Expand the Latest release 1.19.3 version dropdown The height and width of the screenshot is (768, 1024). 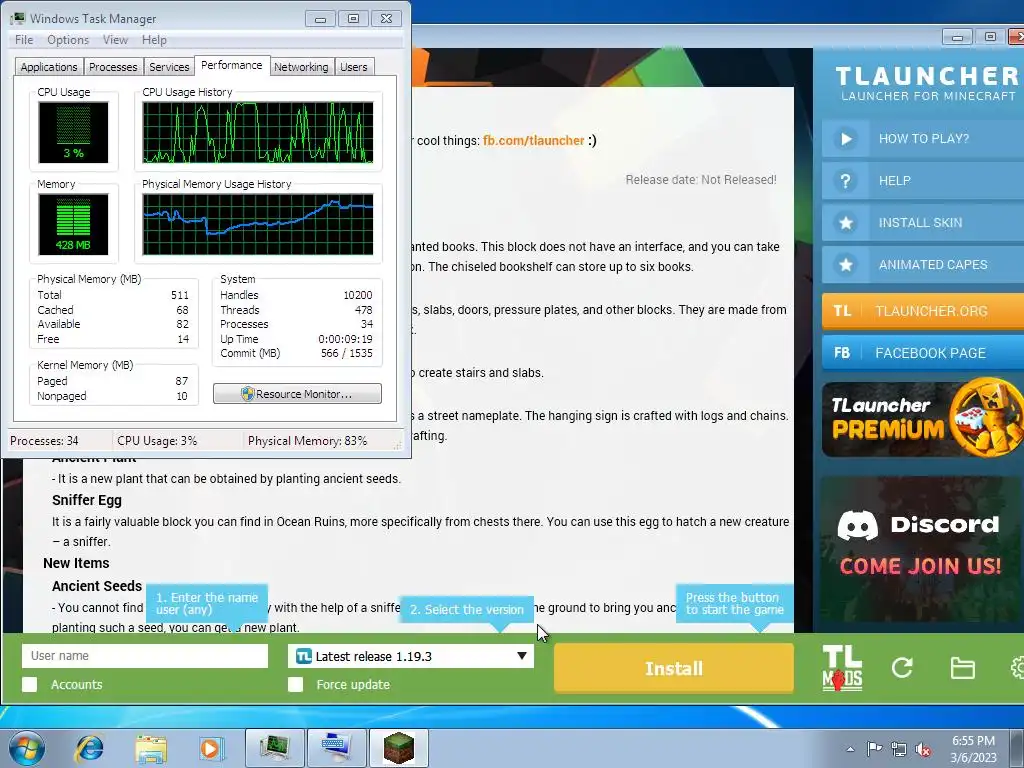[x=411, y=656]
